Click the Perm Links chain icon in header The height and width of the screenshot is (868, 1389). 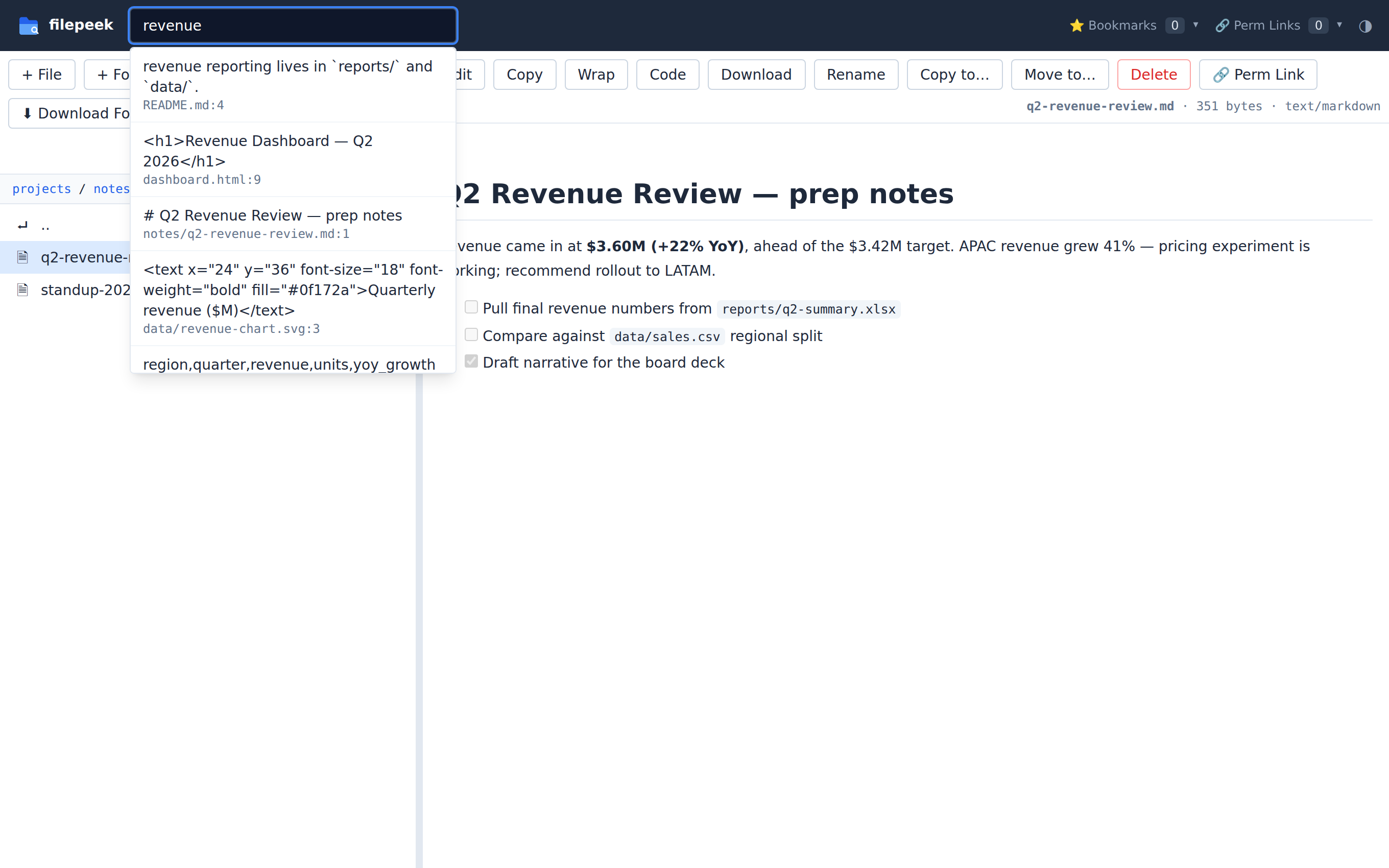pyautogui.click(x=1222, y=26)
